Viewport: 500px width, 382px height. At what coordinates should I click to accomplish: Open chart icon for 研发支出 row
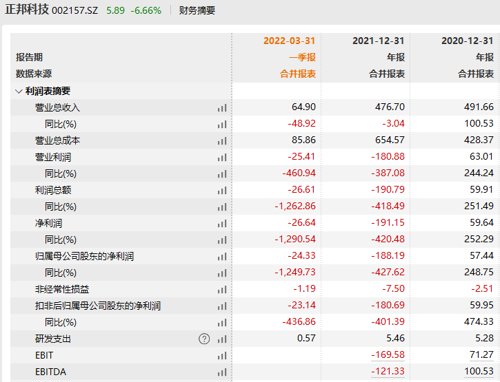tap(222, 339)
